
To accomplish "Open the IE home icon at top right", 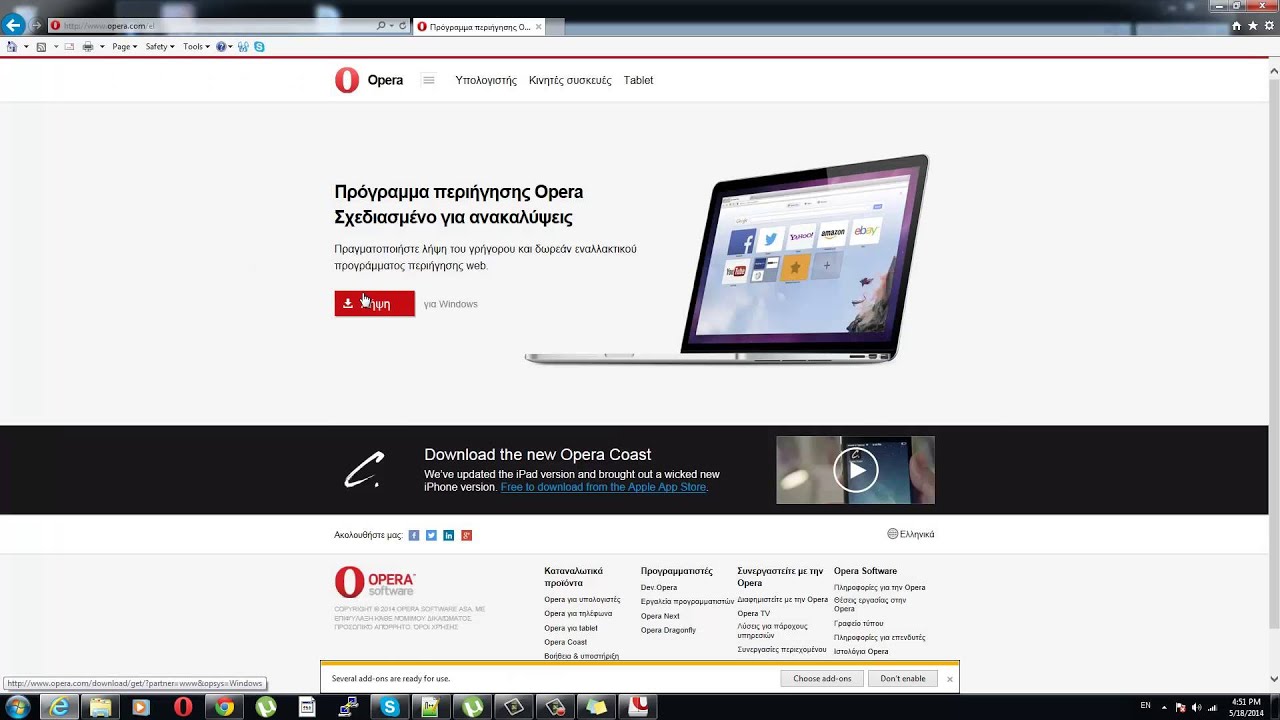I will [x=1236, y=26].
